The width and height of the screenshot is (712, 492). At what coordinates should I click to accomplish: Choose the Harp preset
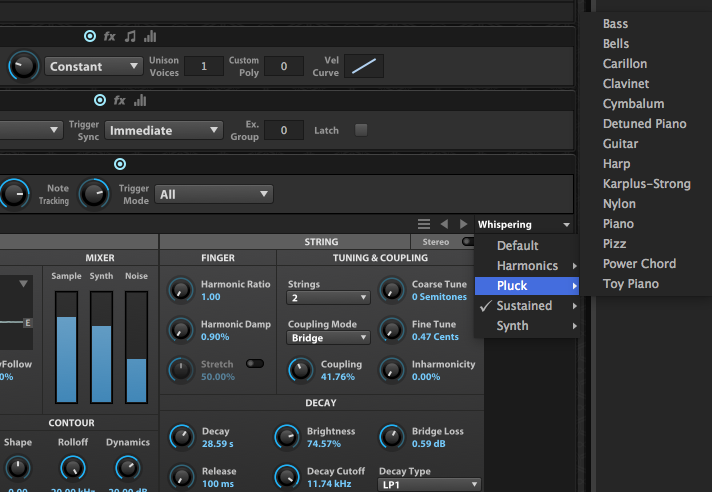(616, 164)
